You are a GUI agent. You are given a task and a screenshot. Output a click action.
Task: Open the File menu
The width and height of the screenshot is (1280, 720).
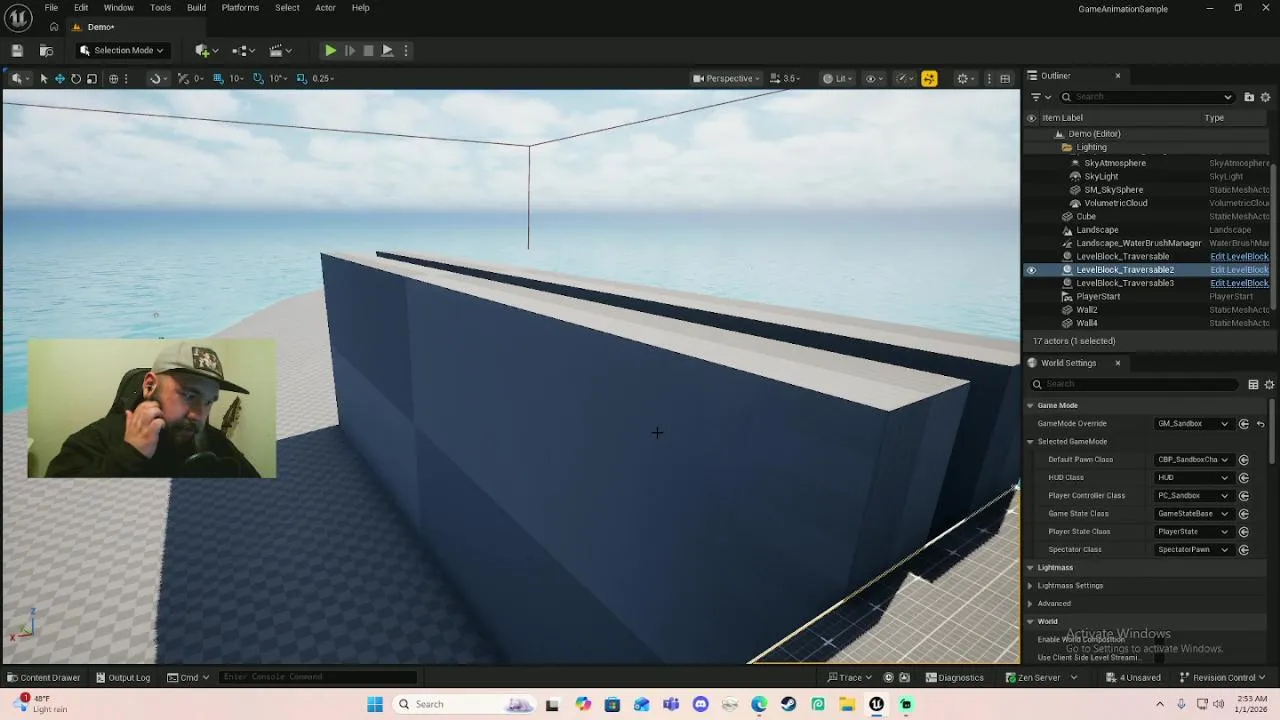click(51, 8)
